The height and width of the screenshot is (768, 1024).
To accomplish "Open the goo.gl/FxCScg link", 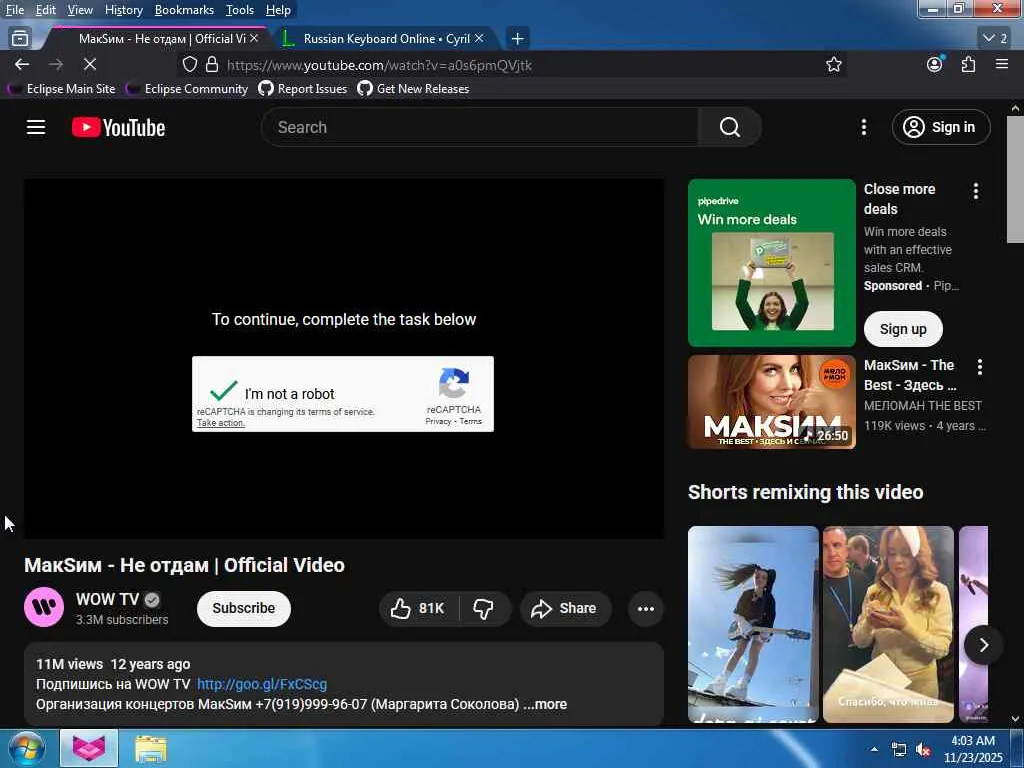I will [262, 684].
